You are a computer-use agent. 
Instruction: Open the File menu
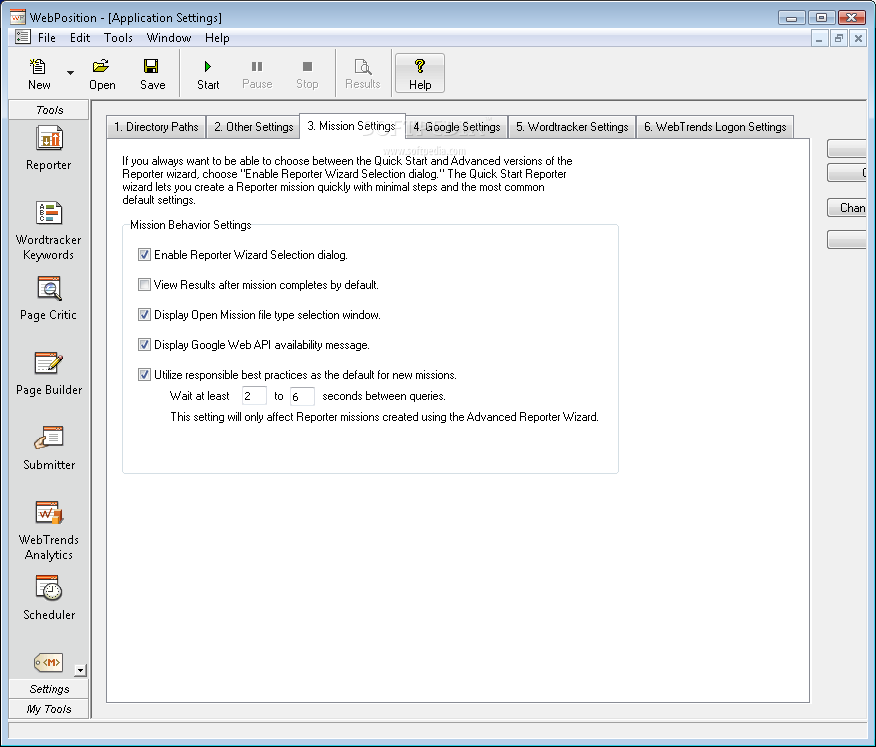(x=47, y=38)
